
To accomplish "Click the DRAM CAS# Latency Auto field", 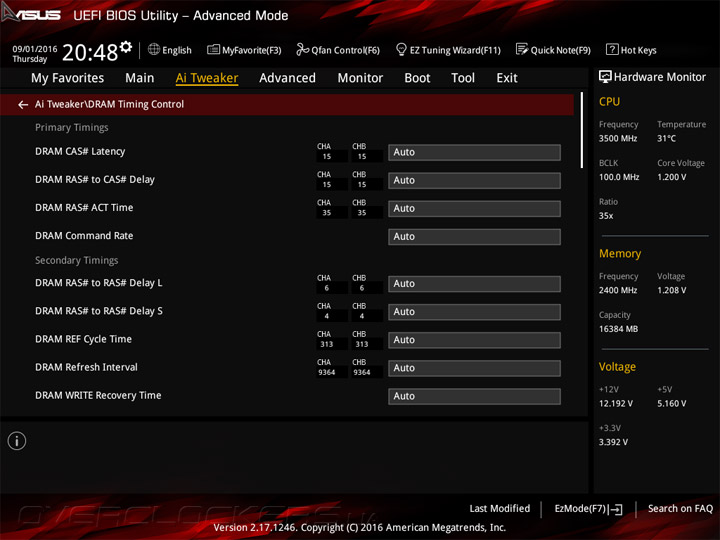I will (474, 152).
